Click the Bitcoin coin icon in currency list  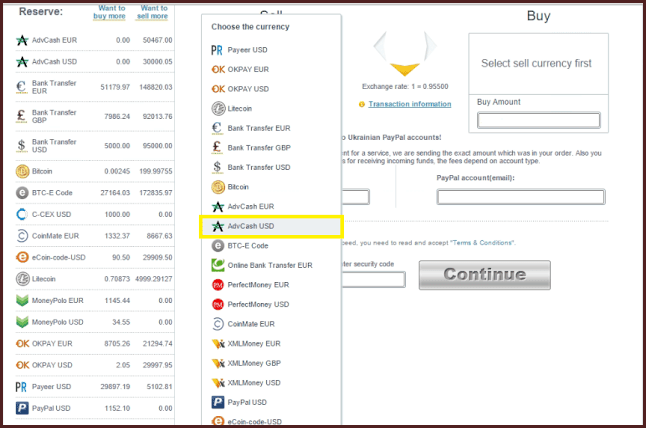click(218, 187)
